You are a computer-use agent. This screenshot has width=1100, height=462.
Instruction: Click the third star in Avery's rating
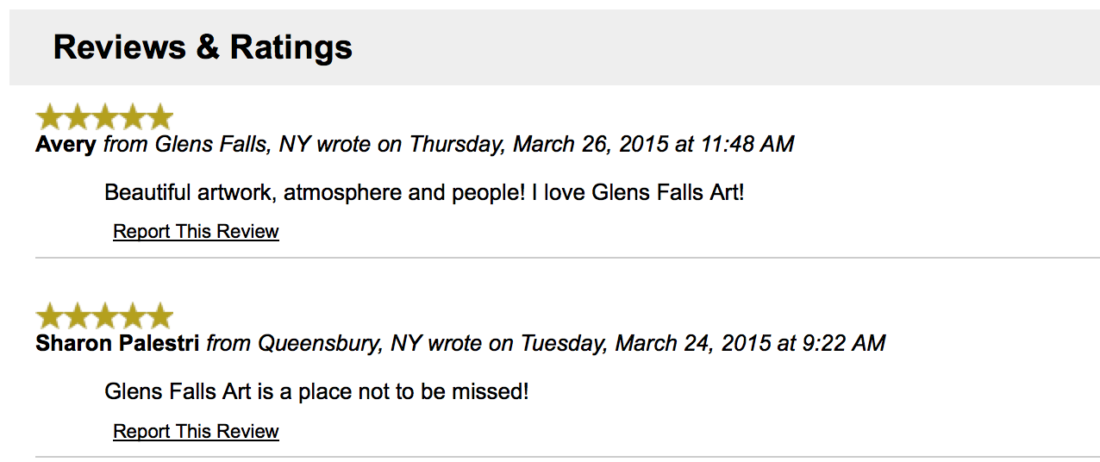click(105, 117)
